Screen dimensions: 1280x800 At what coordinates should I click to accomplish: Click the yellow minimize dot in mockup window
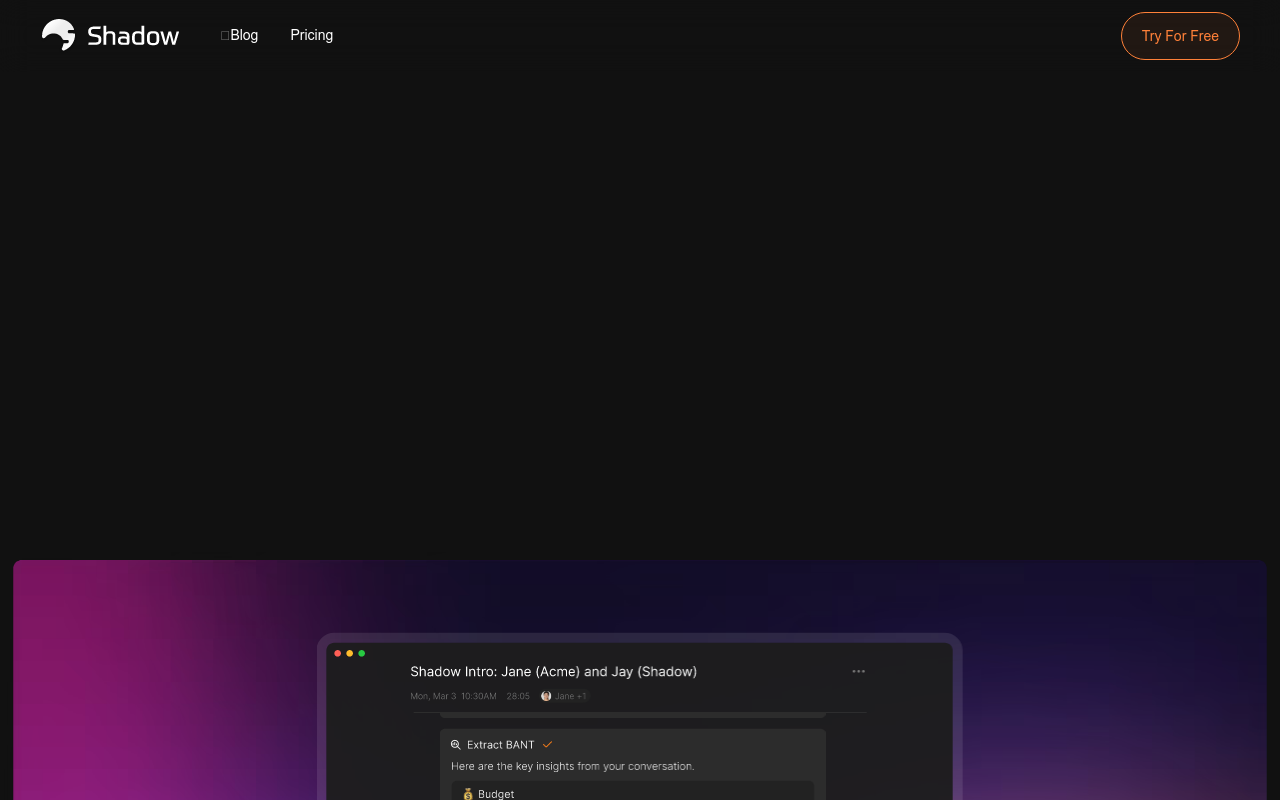(349, 653)
